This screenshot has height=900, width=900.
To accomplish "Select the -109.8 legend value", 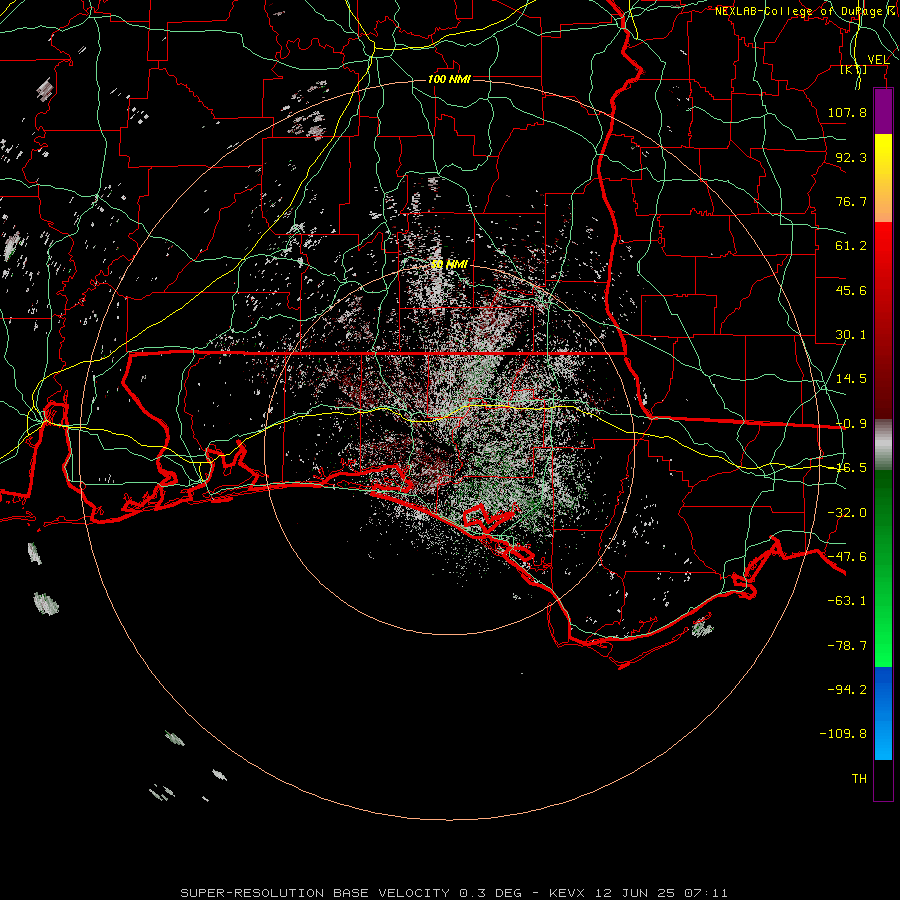I will (843, 734).
